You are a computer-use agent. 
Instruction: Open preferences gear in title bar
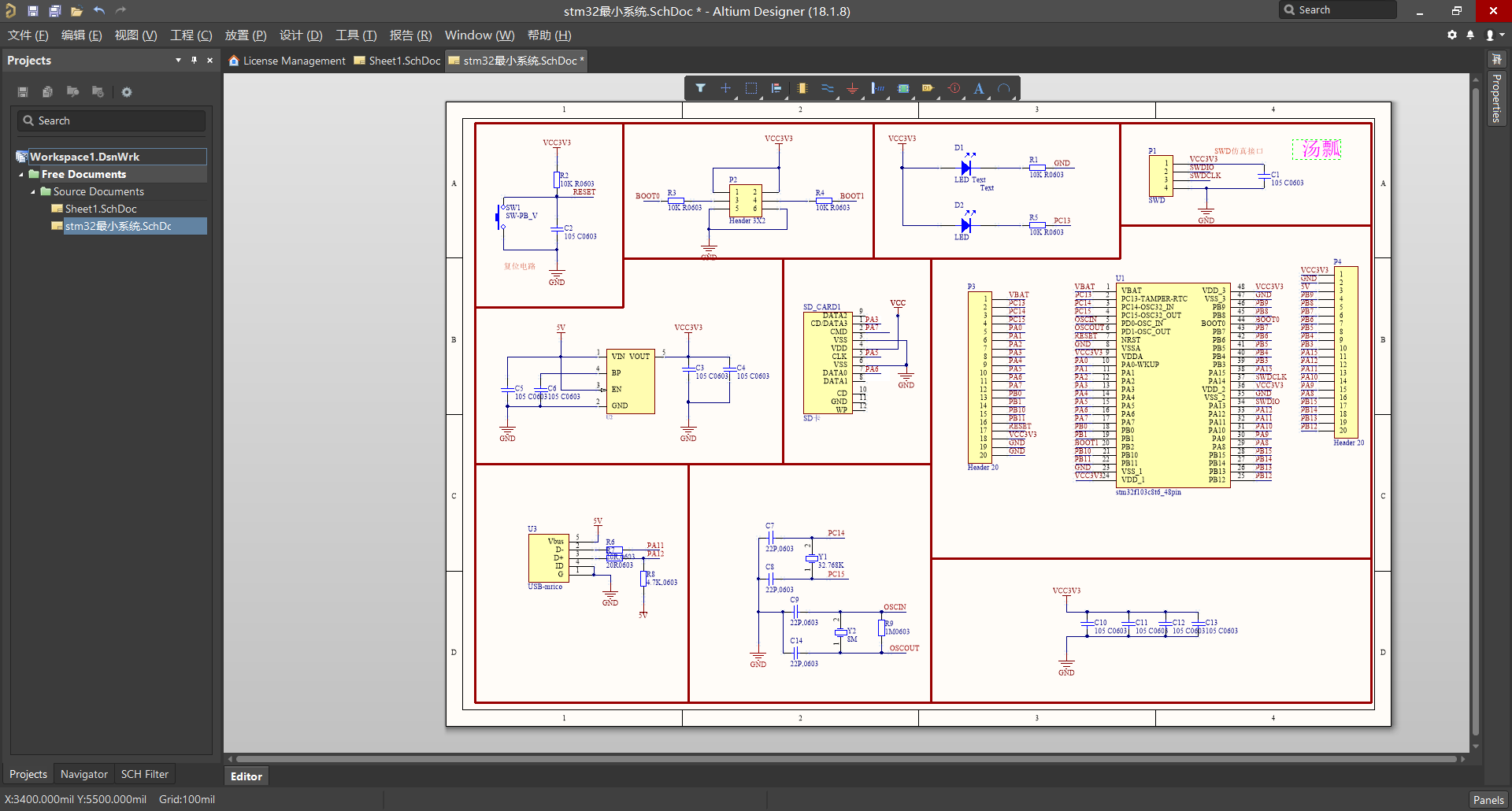coord(1452,35)
